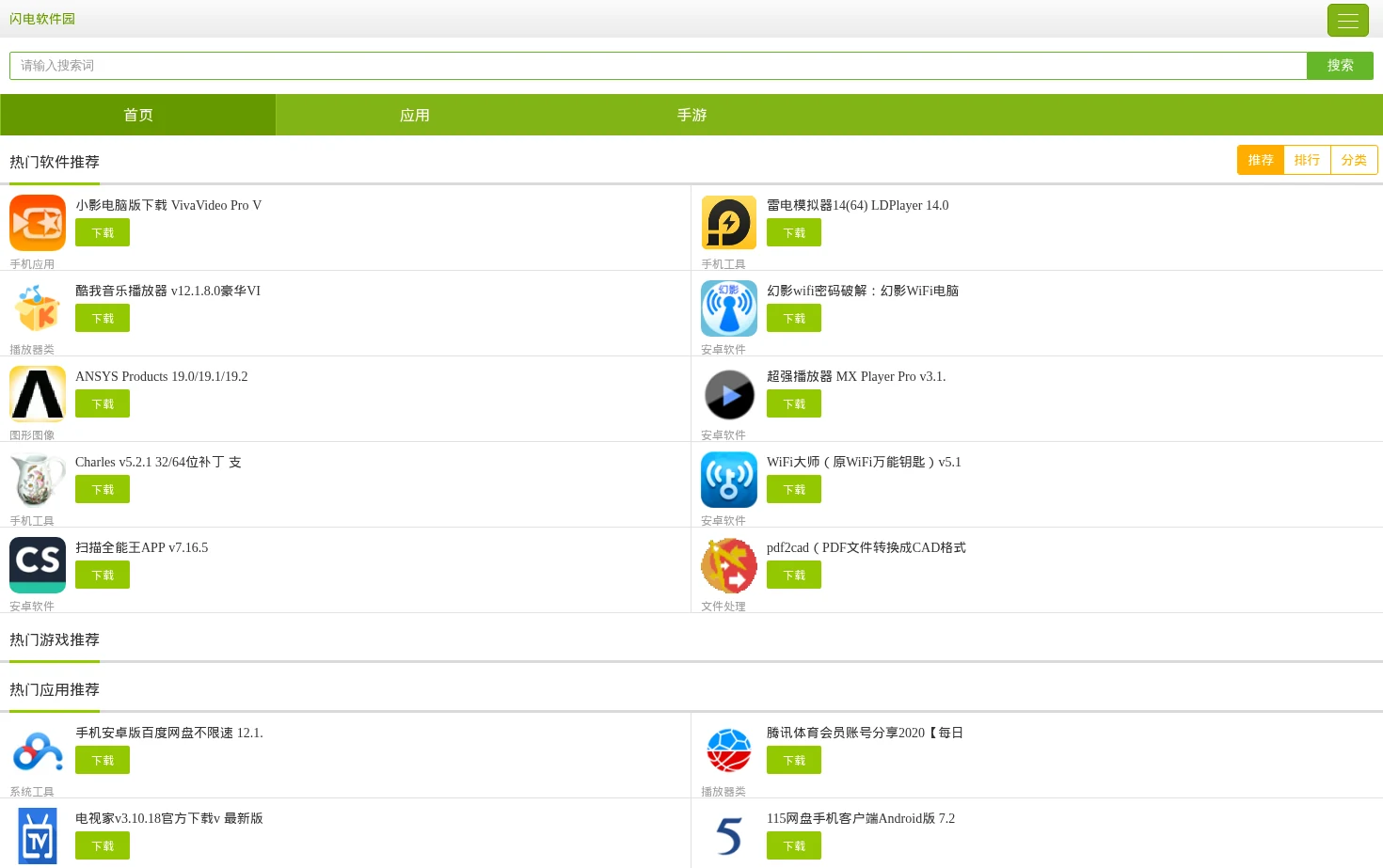Screen dimensions: 1383x868
Task: Select the 排行 filter tab
Action: point(1307,160)
